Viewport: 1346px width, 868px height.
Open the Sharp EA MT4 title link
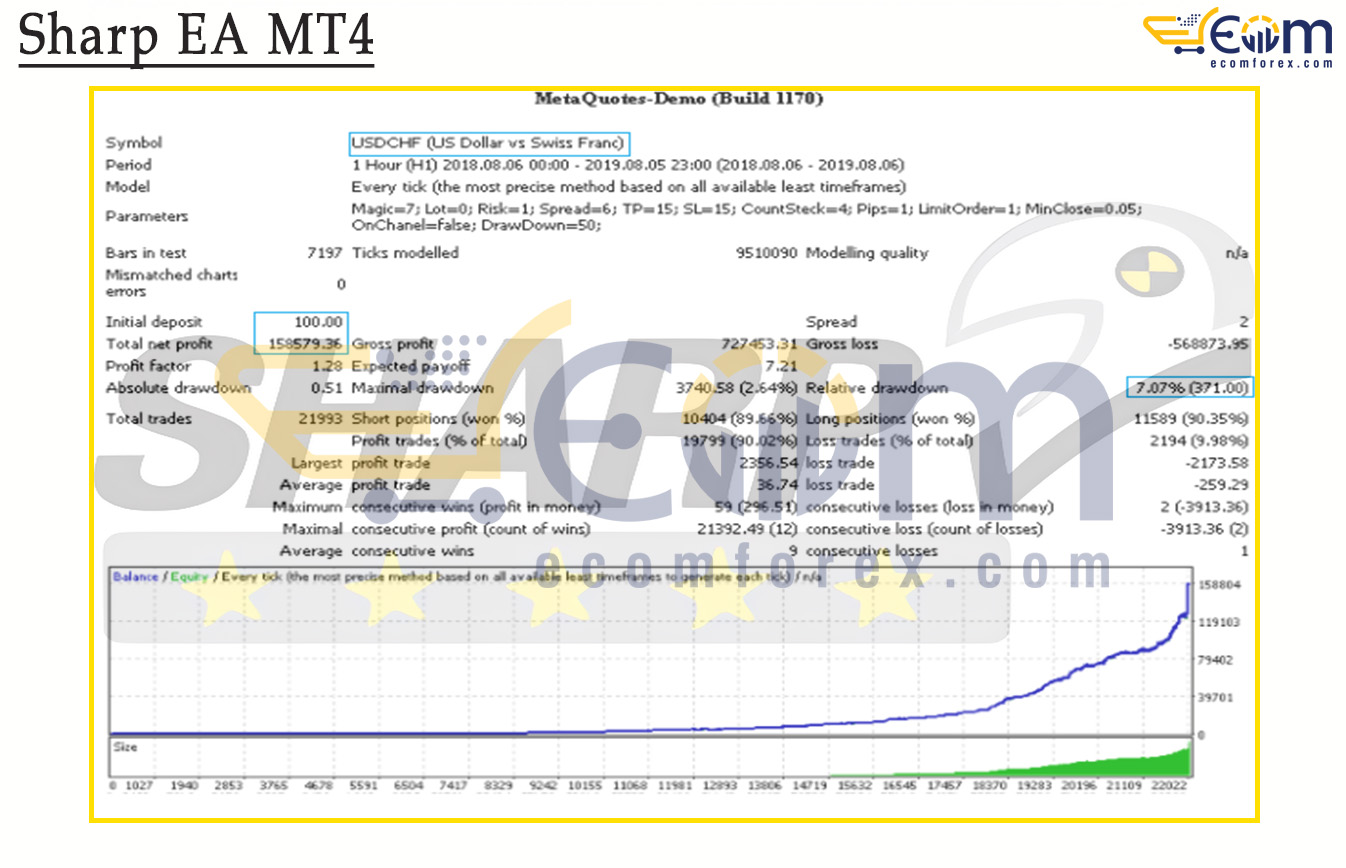coord(196,36)
